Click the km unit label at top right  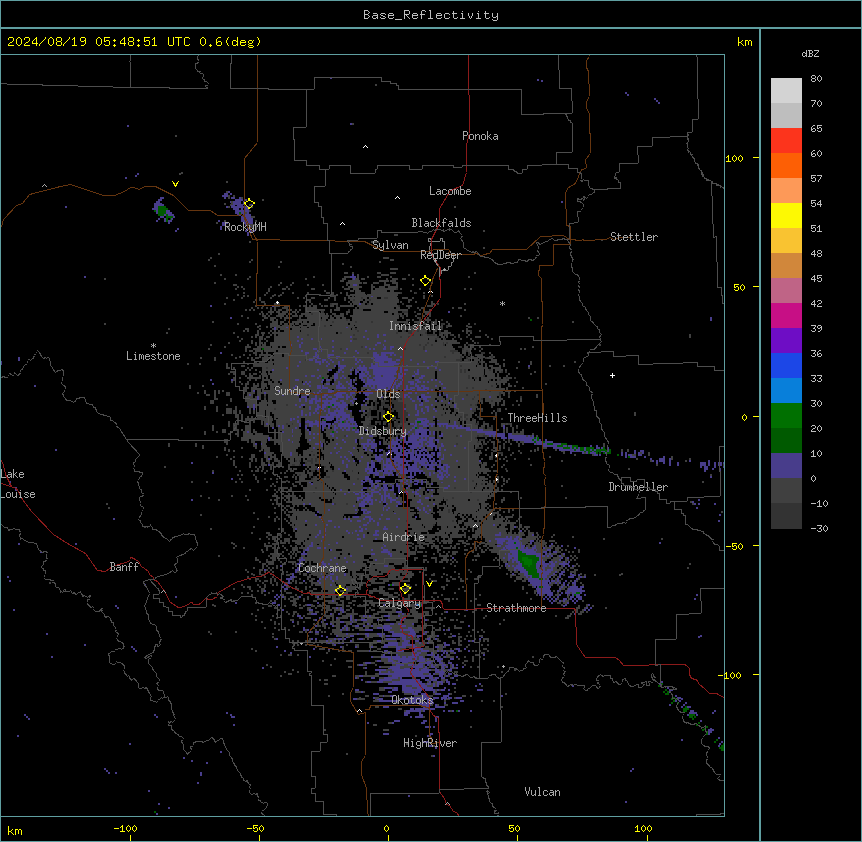click(x=744, y=42)
